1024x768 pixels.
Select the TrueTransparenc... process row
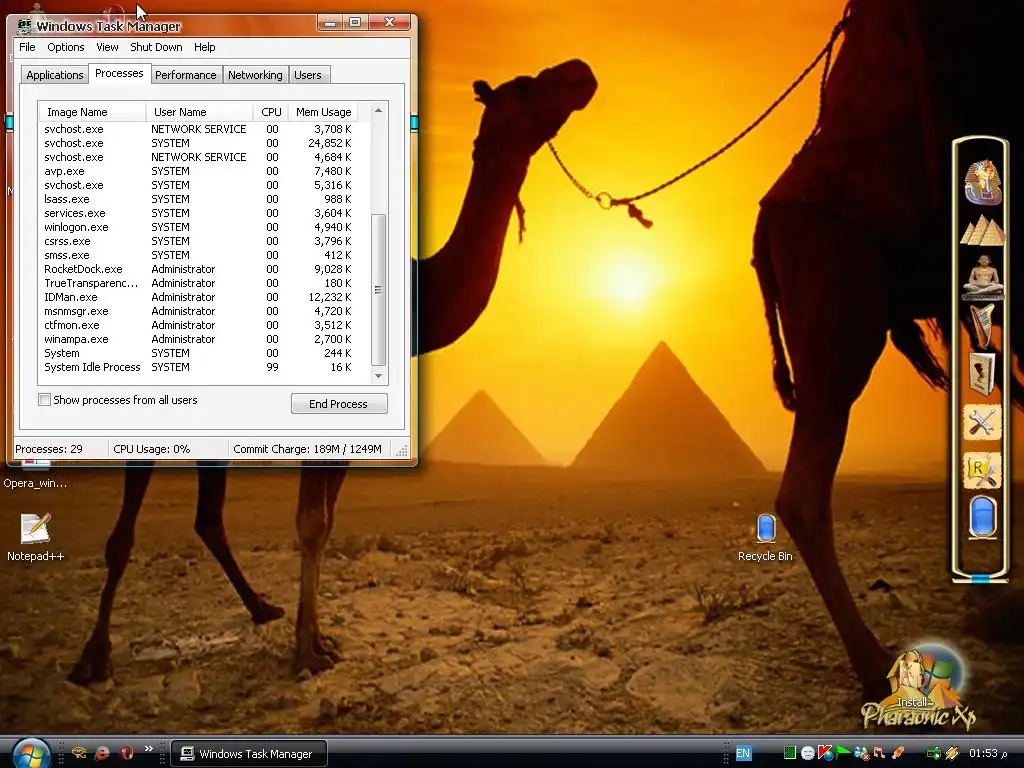coord(198,283)
